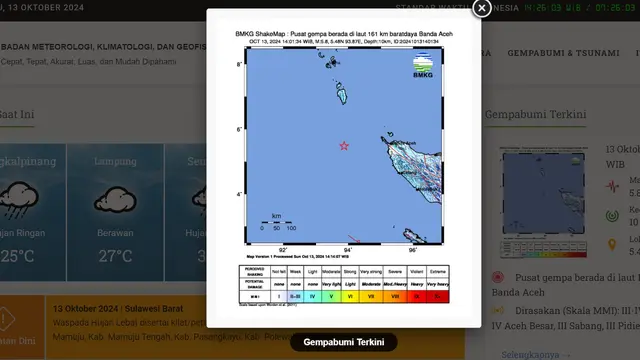
Task: Click the MMI scale IX red swatch
Action: 416,297
